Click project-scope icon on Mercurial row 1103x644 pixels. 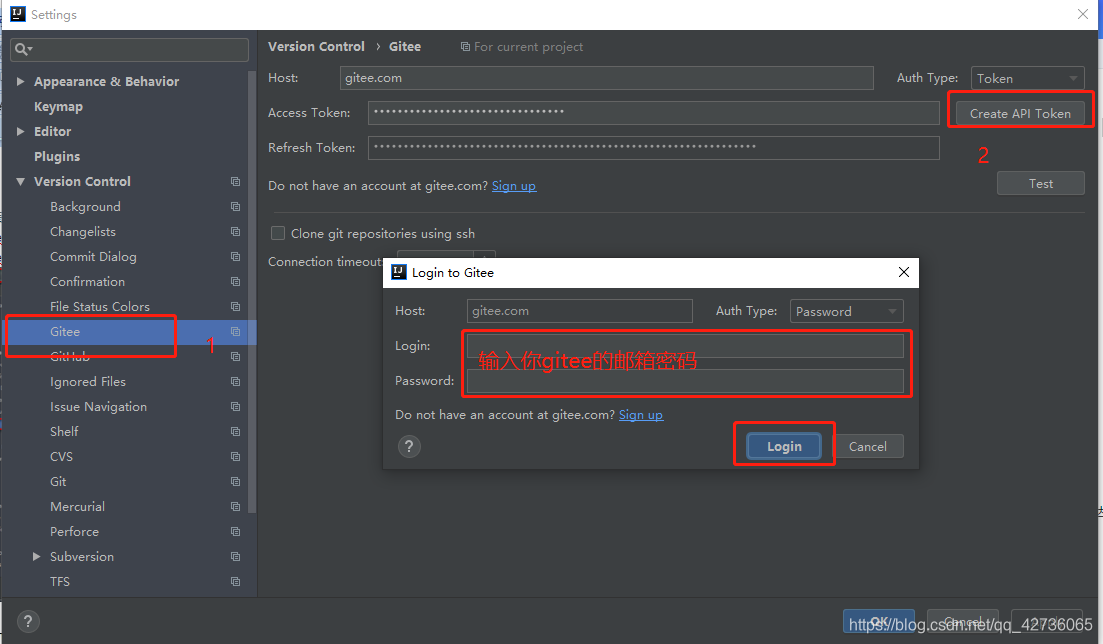(236, 507)
